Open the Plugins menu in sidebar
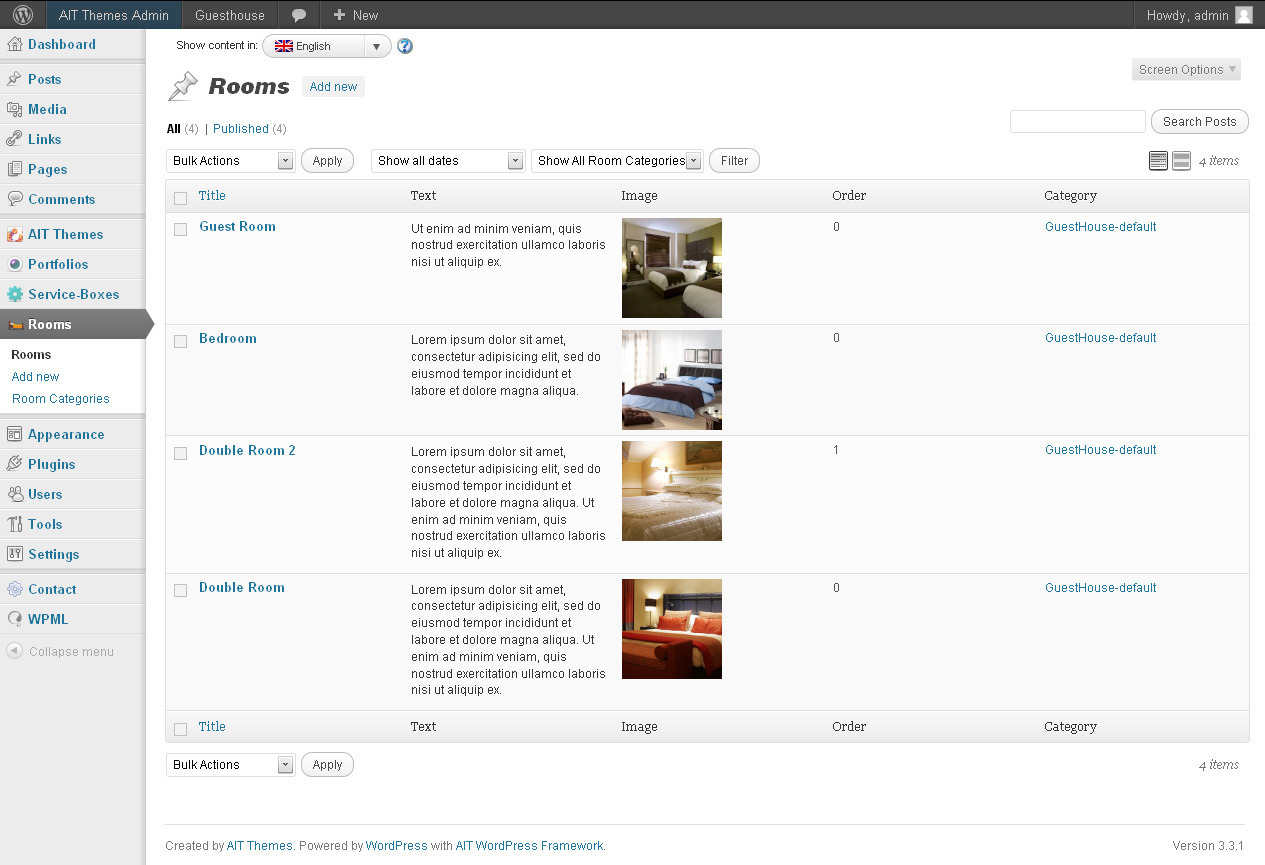Image resolution: width=1265 pixels, height=865 pixels. [x=52, y=464]
